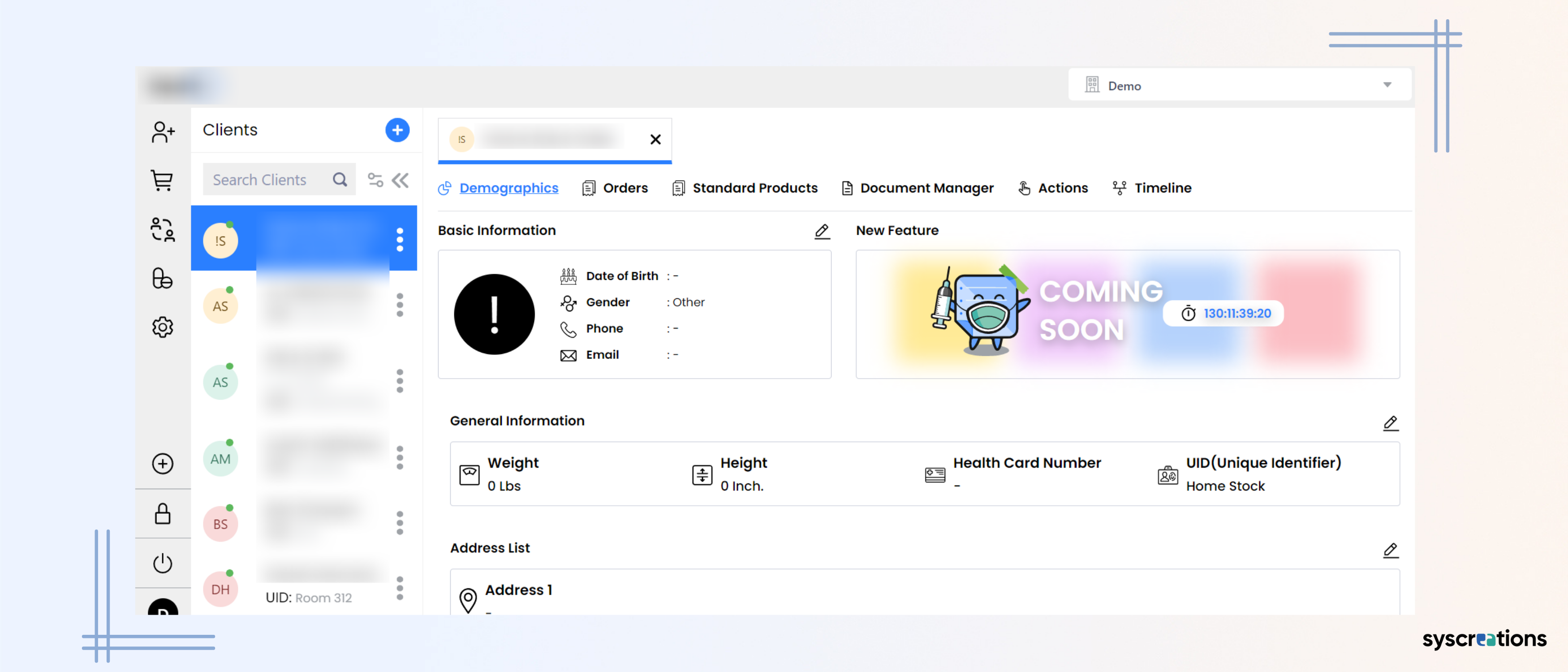Collapse the Clients panel with double chevron

coord(401,180)
